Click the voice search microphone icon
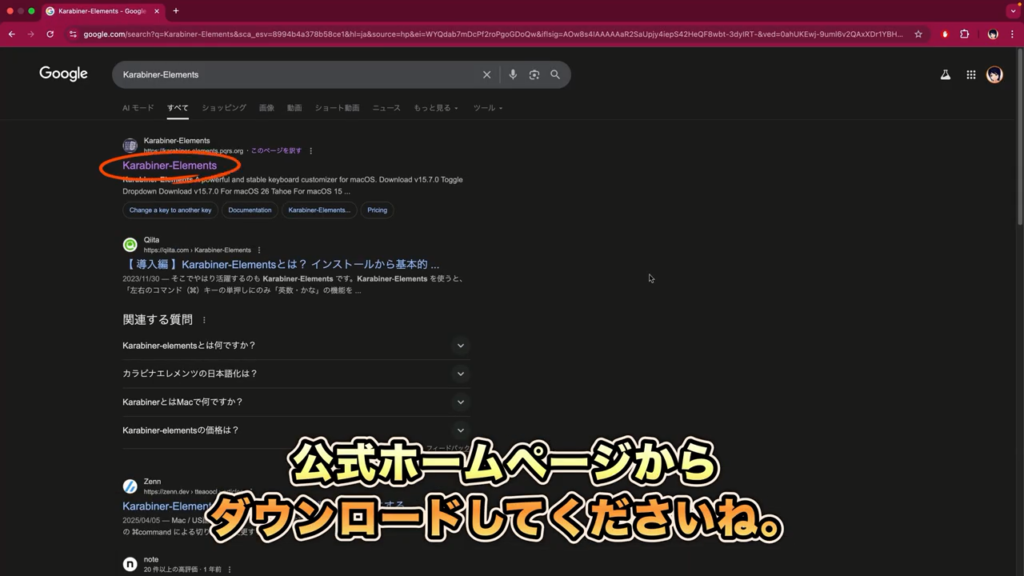Image resolution: width=1024 pixels, height=576 pixels. [513, 75]
